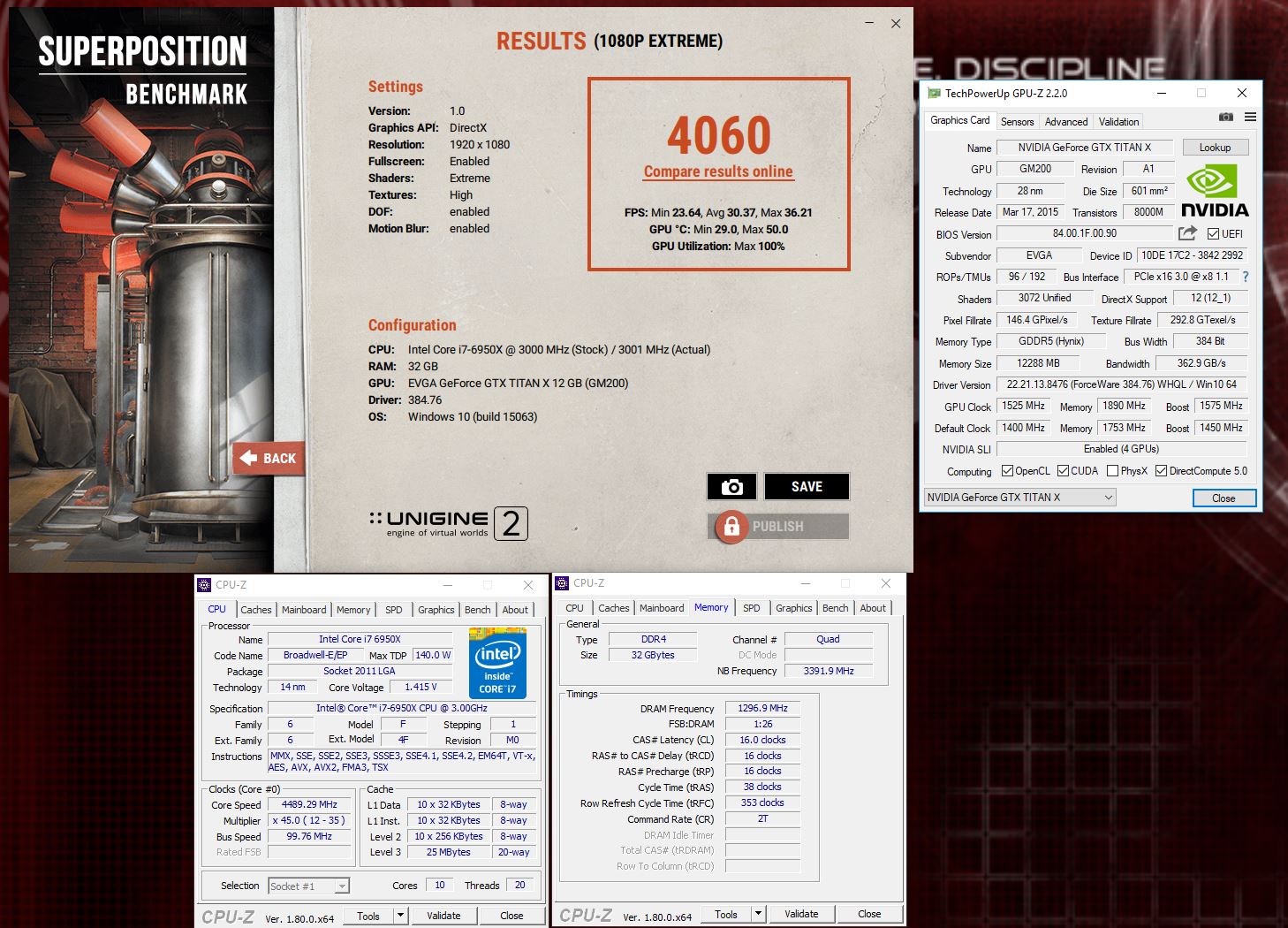Toggle the DirectCompute 5.0 checkbox
1288x928 pixels.
[1161, 471]
